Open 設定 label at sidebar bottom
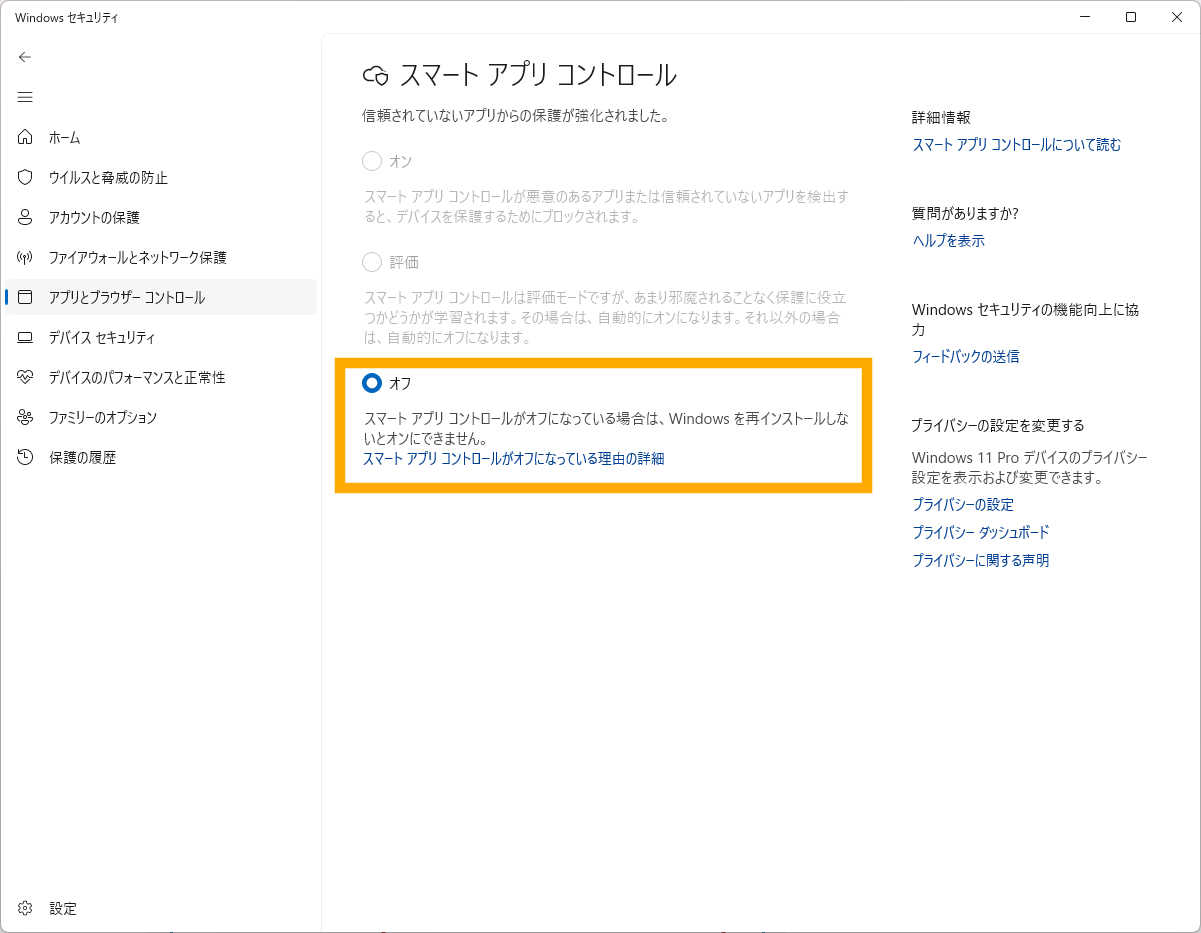1201x933 pixels. click(x=63, y=908)
